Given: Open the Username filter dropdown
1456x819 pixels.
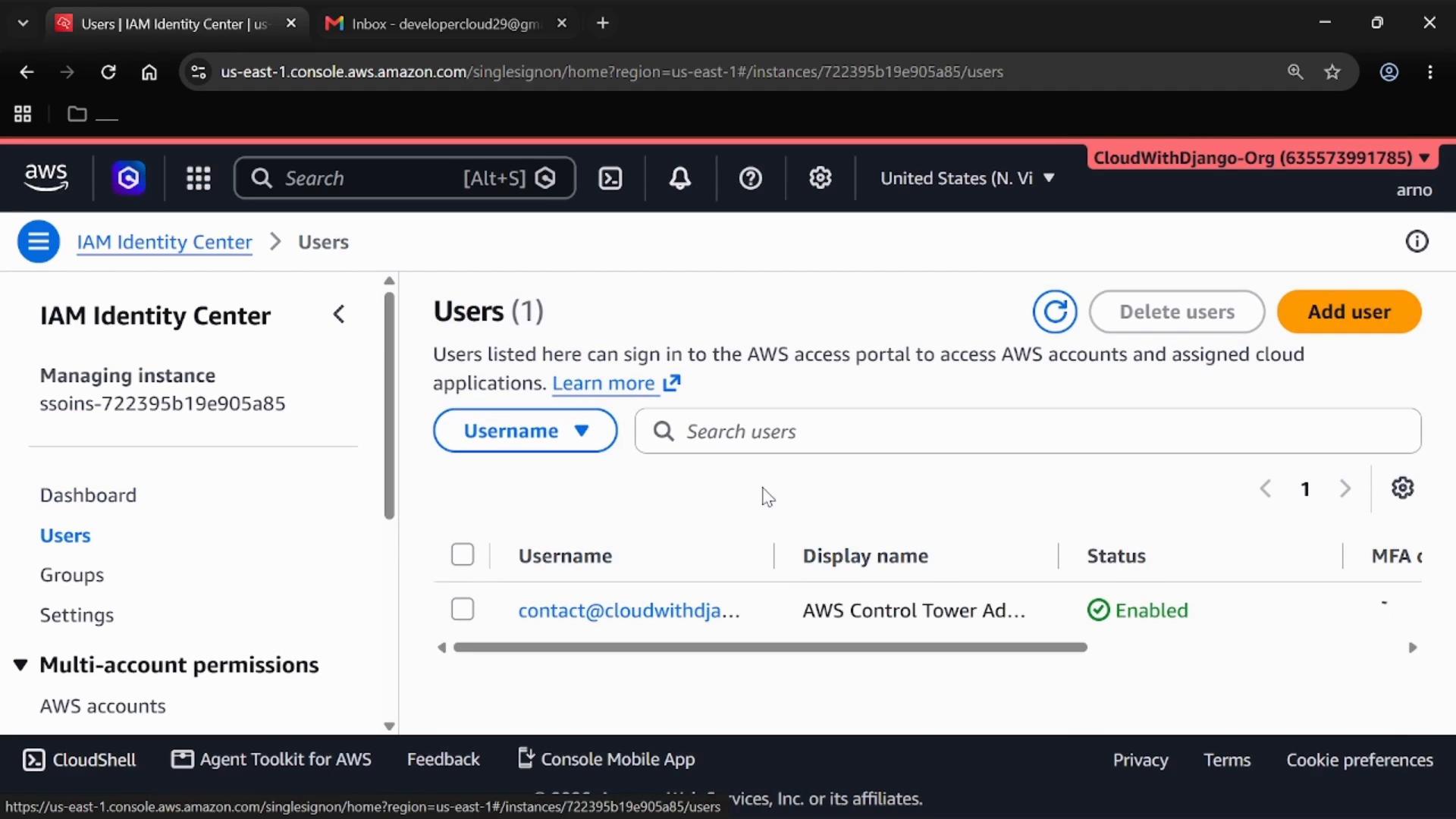Looking at the screenshot, I should (526, 431).
